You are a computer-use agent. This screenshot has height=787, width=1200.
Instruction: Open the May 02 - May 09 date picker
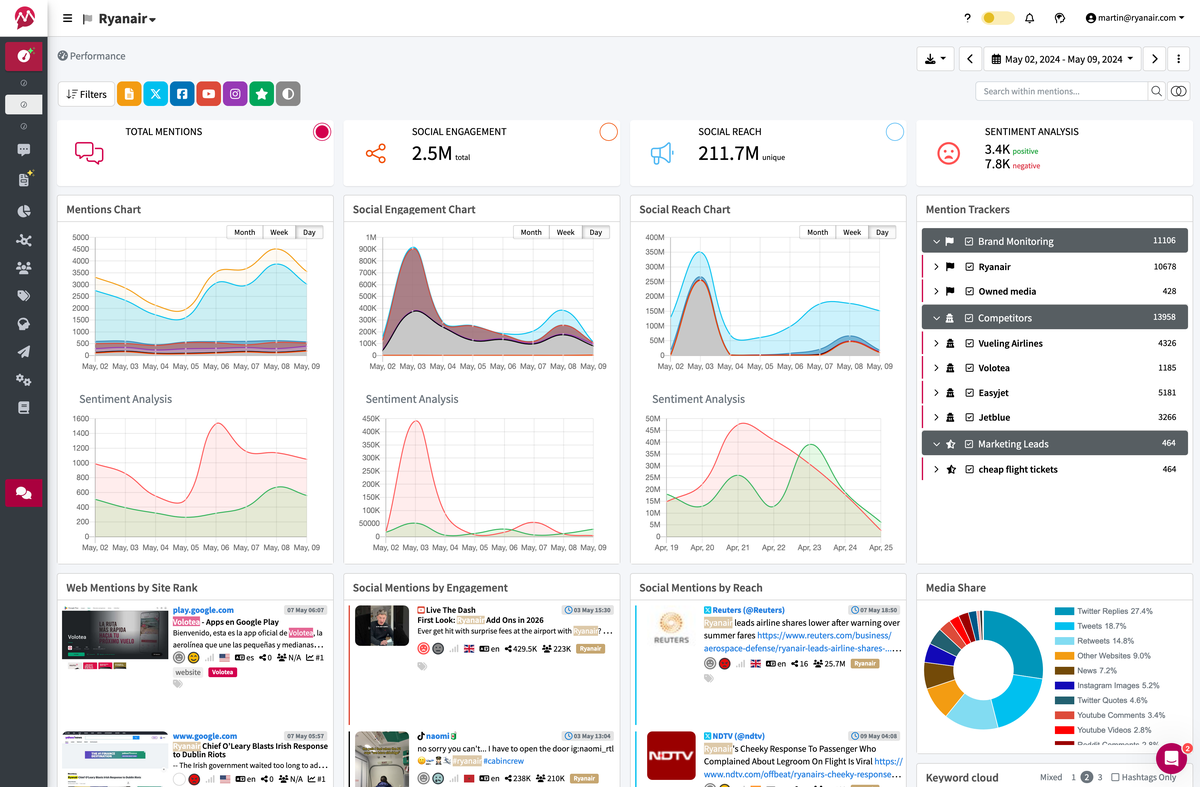pos(1062,58)
